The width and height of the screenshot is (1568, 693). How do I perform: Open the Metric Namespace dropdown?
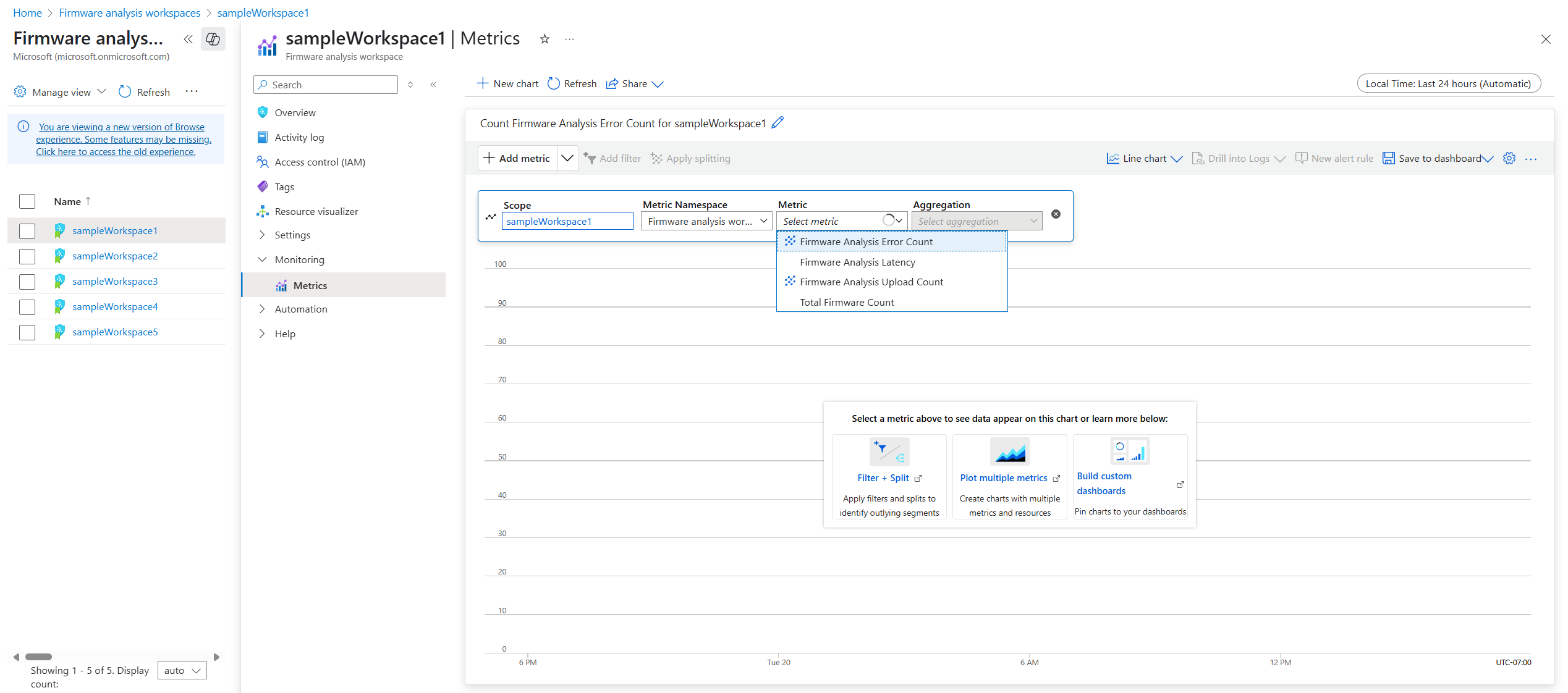[706, 221]
